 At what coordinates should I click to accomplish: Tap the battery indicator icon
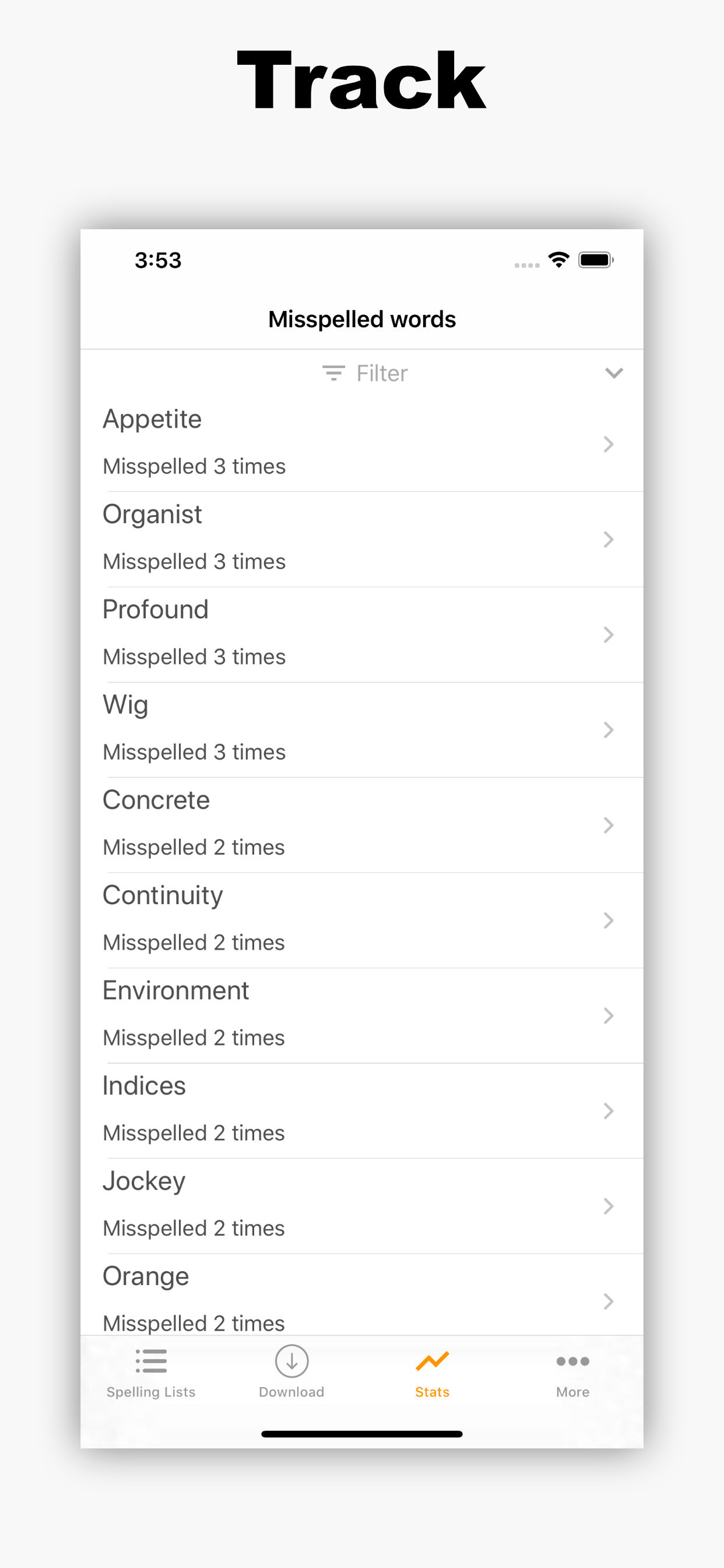tap(596, 261)
